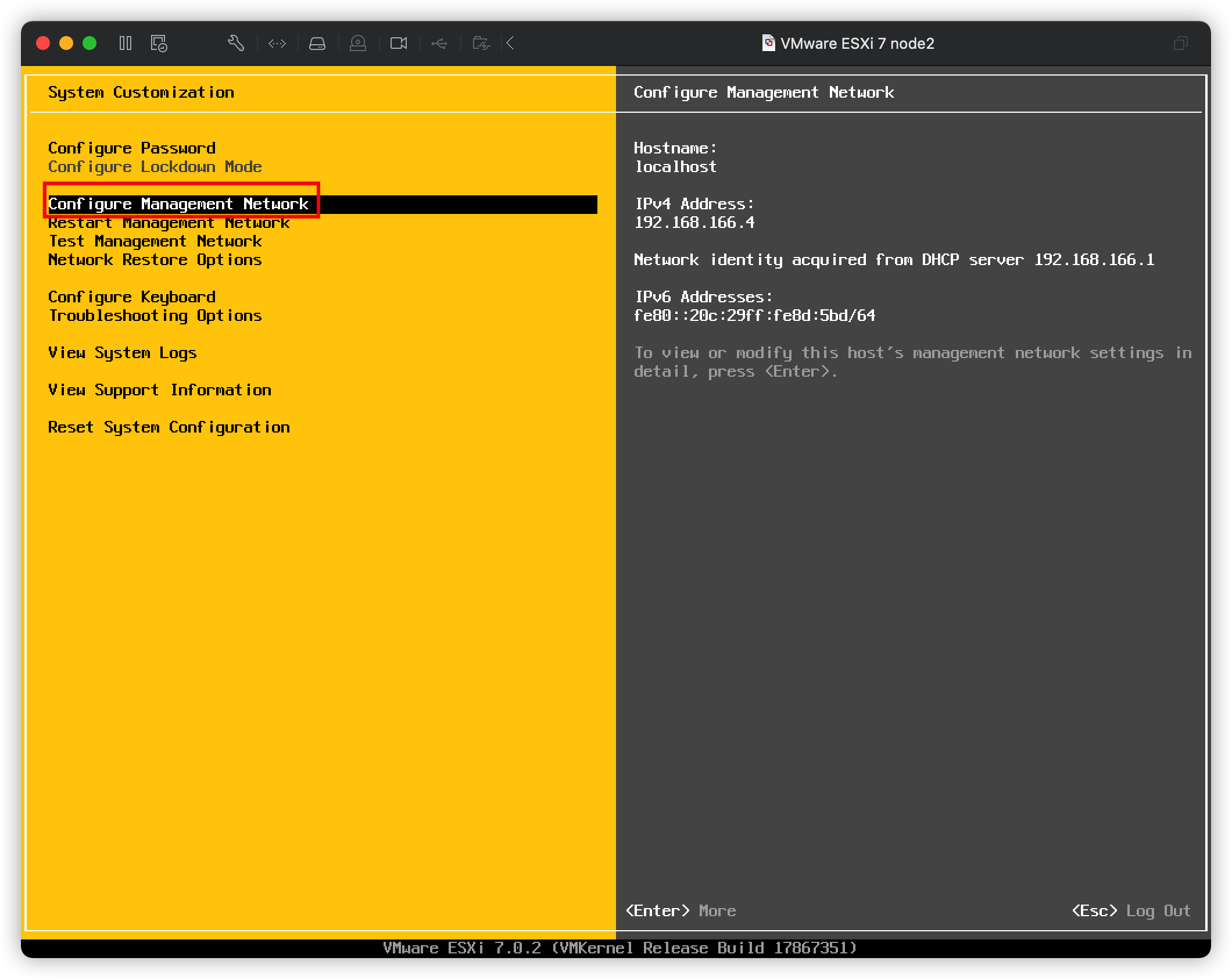
Task: Select Configure Password
Action: coord(132,148)
